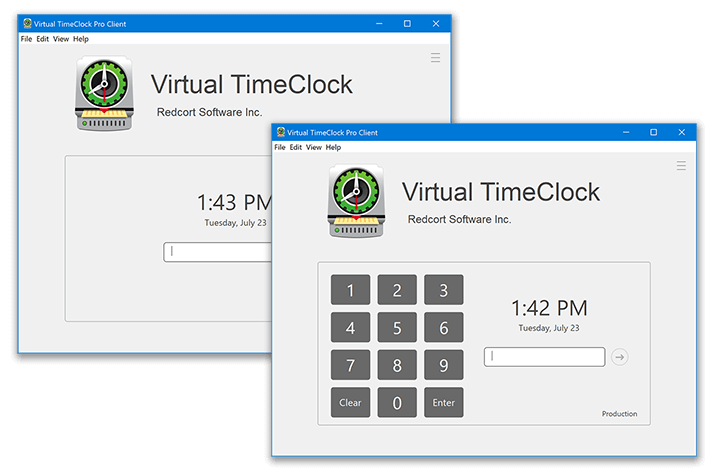Open Help menu in front window
The image size is (713, 474).
click(333, 147)
